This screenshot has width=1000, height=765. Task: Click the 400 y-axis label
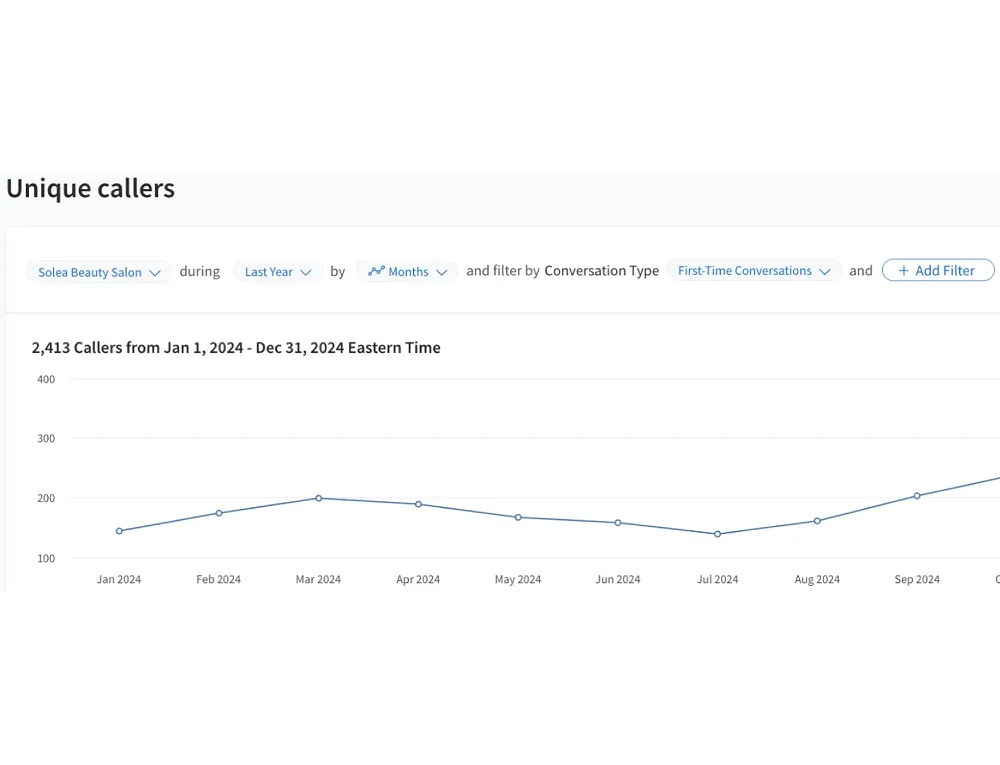46,379
